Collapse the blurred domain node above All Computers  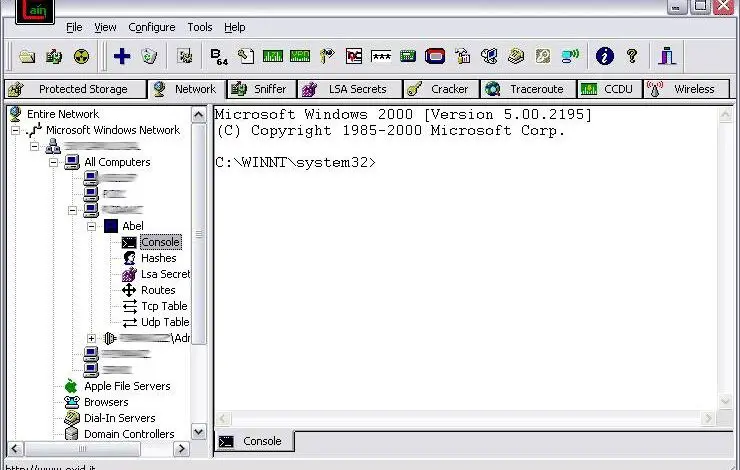[x=34, y=146]
